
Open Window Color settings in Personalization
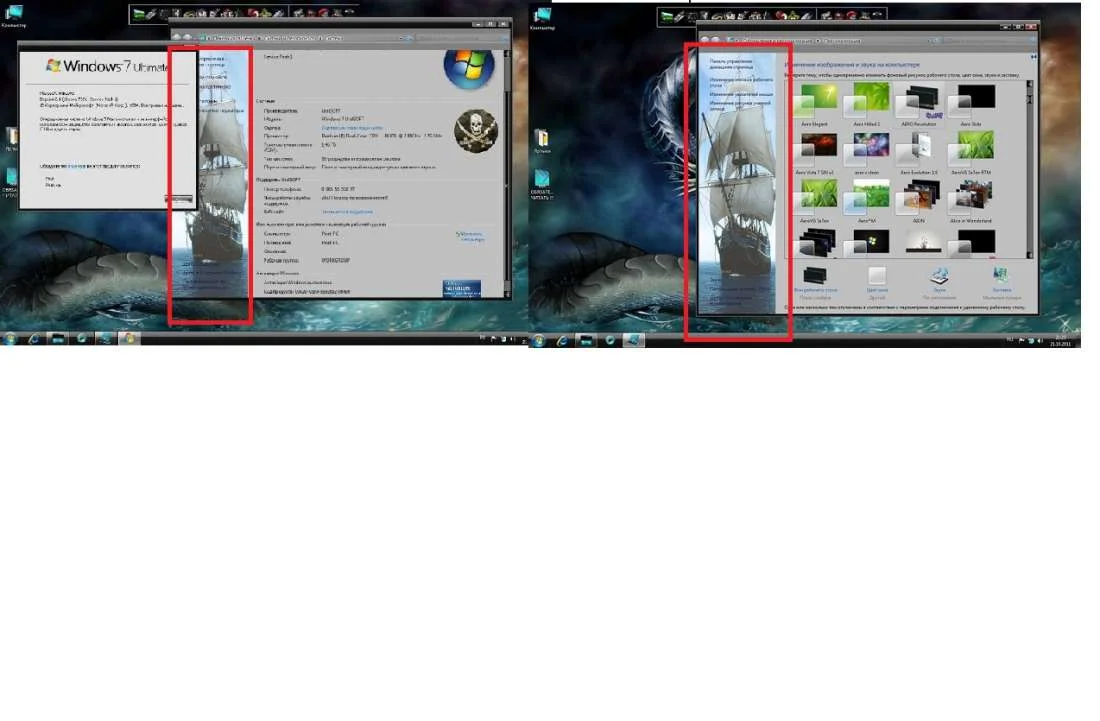pyautogui.click(x=877, y=281)
